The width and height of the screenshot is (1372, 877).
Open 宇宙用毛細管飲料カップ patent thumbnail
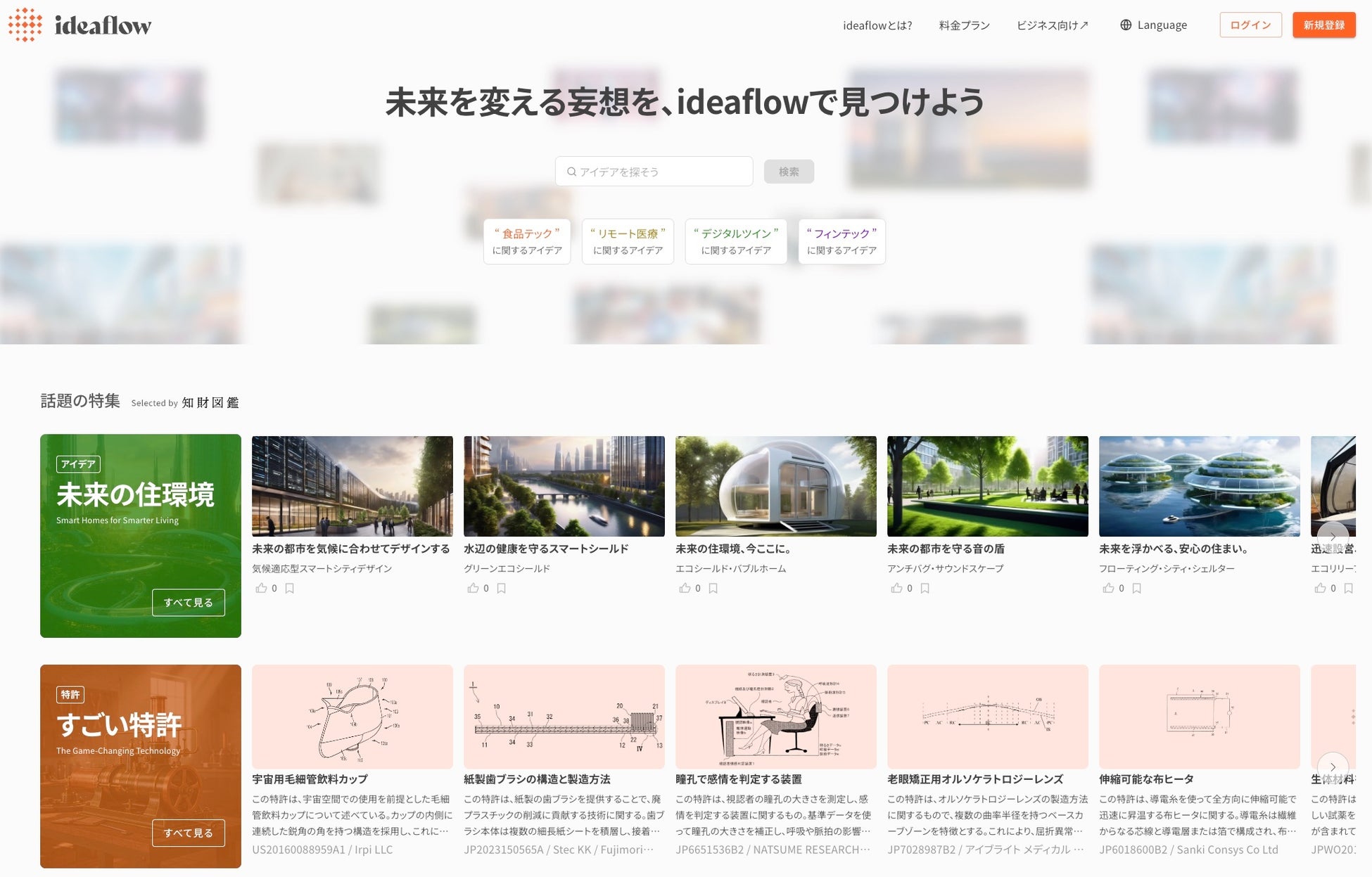352,717
